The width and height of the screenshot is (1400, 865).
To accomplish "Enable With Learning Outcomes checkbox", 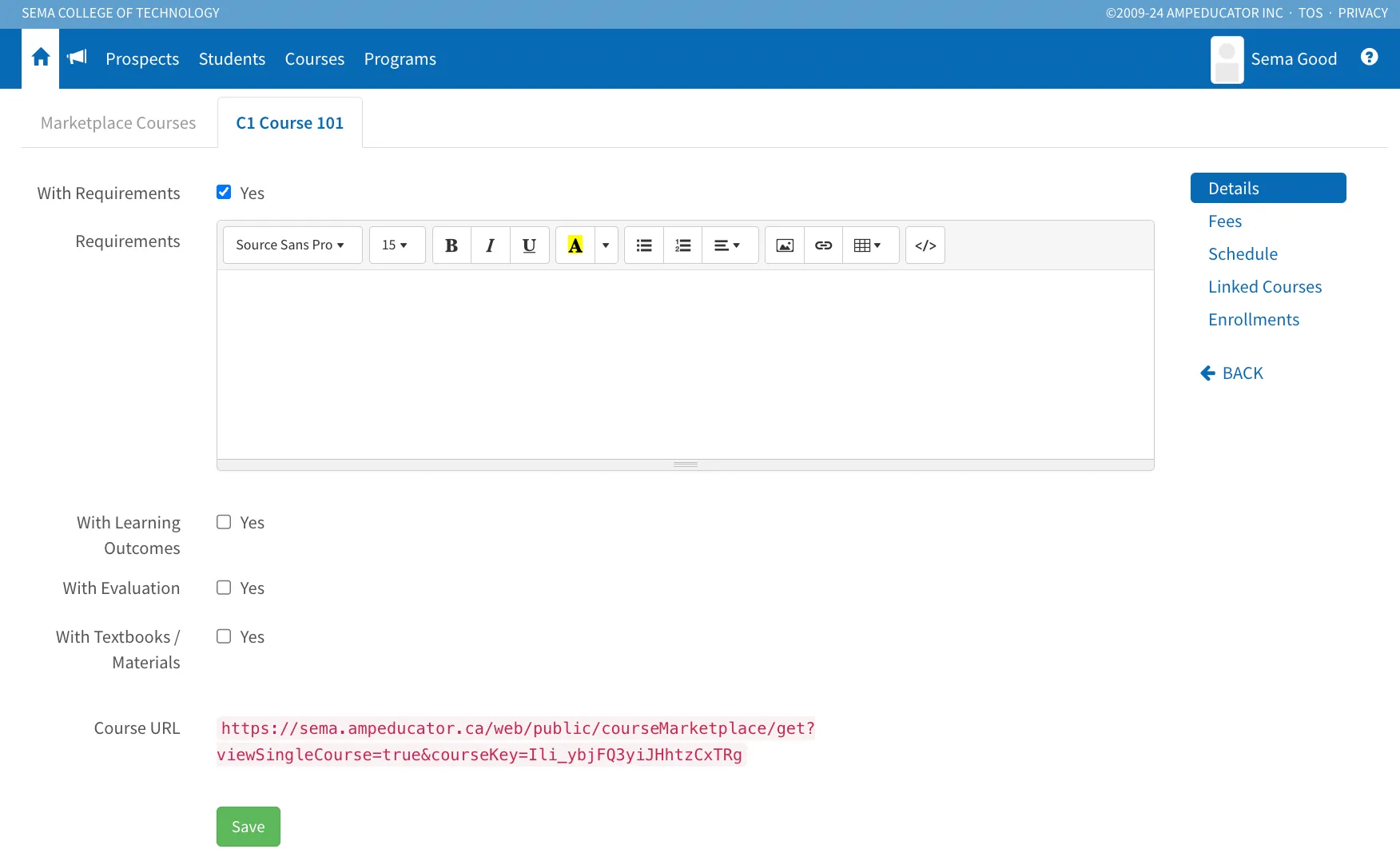I will tap(224, 522).
